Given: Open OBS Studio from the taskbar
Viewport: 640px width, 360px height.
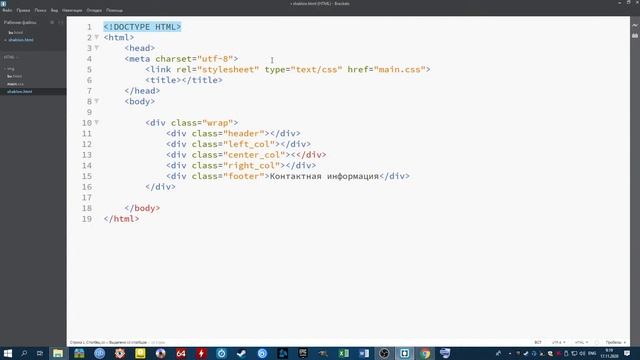Looking at the screenshot, I should 384,353.
